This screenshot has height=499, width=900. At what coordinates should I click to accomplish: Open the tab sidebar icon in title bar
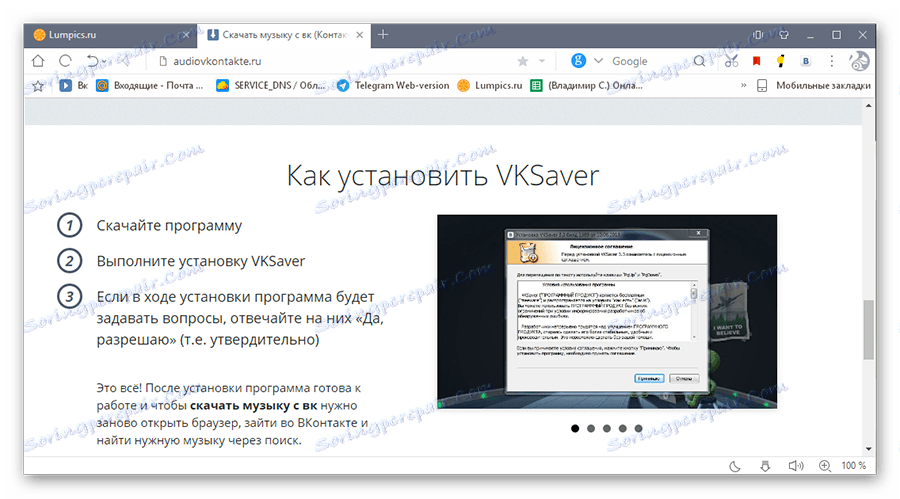tap(758, 35)
